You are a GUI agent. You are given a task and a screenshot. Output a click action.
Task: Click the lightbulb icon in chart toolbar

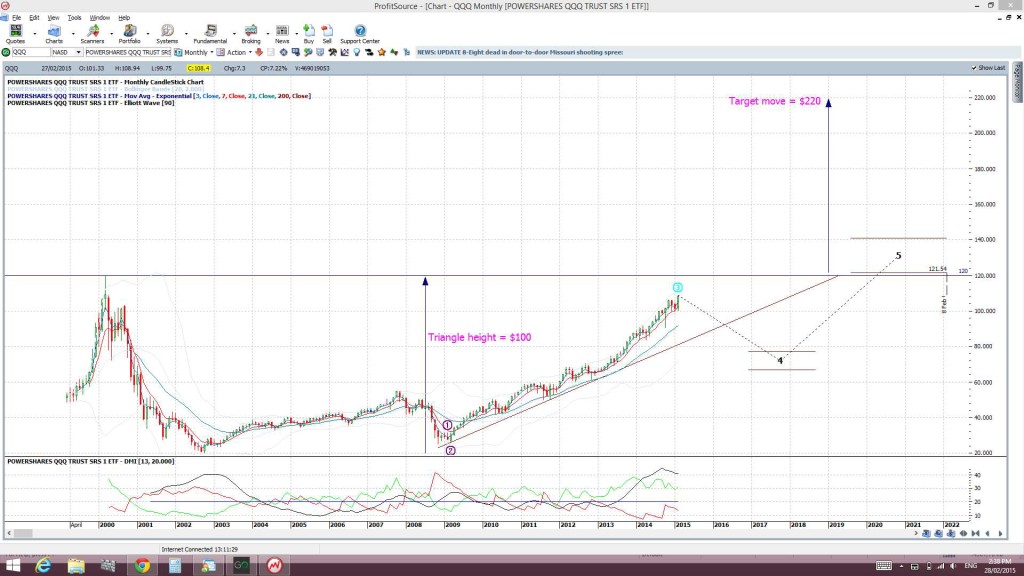pyautogui.click(x=357, y=52)
